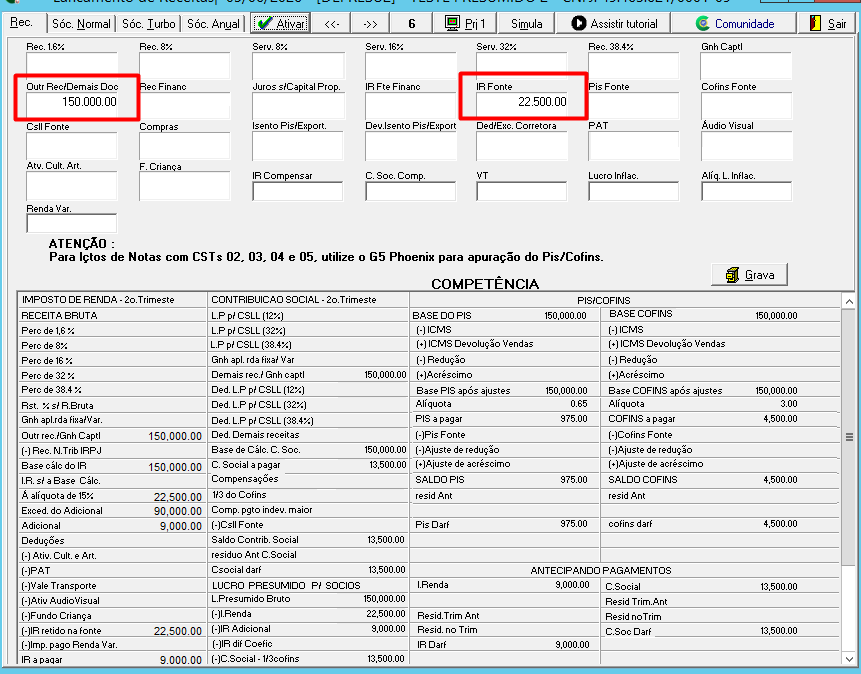Focus the C. Soc. Comp. field
Viewport: 861px width, 674px height.
tap(411, 191)
